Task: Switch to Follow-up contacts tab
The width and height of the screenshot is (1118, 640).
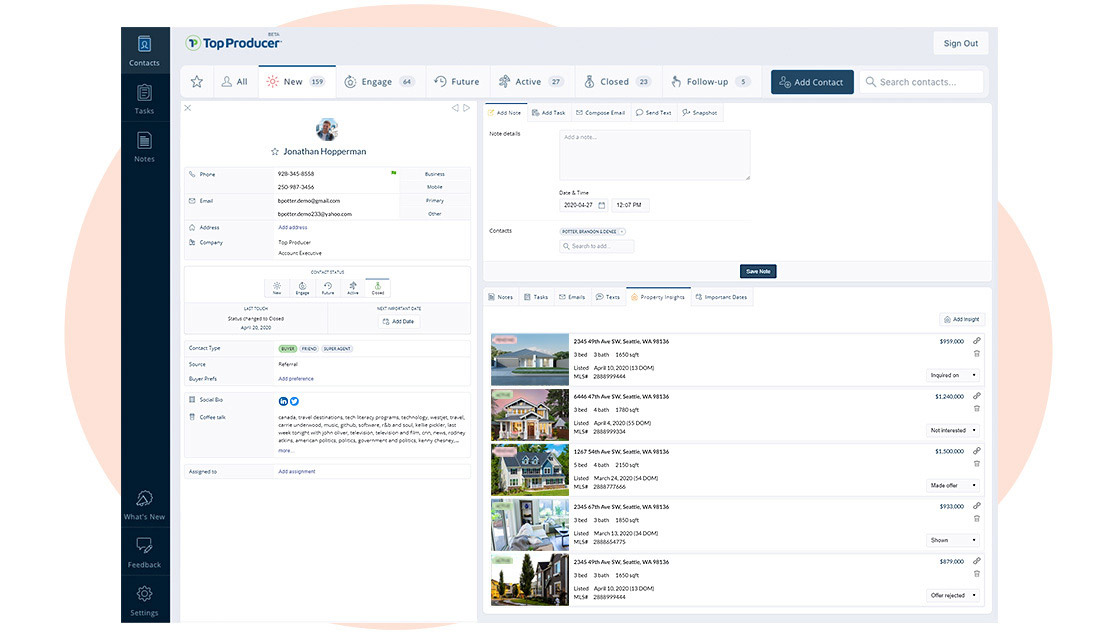Action: (710, 82)
